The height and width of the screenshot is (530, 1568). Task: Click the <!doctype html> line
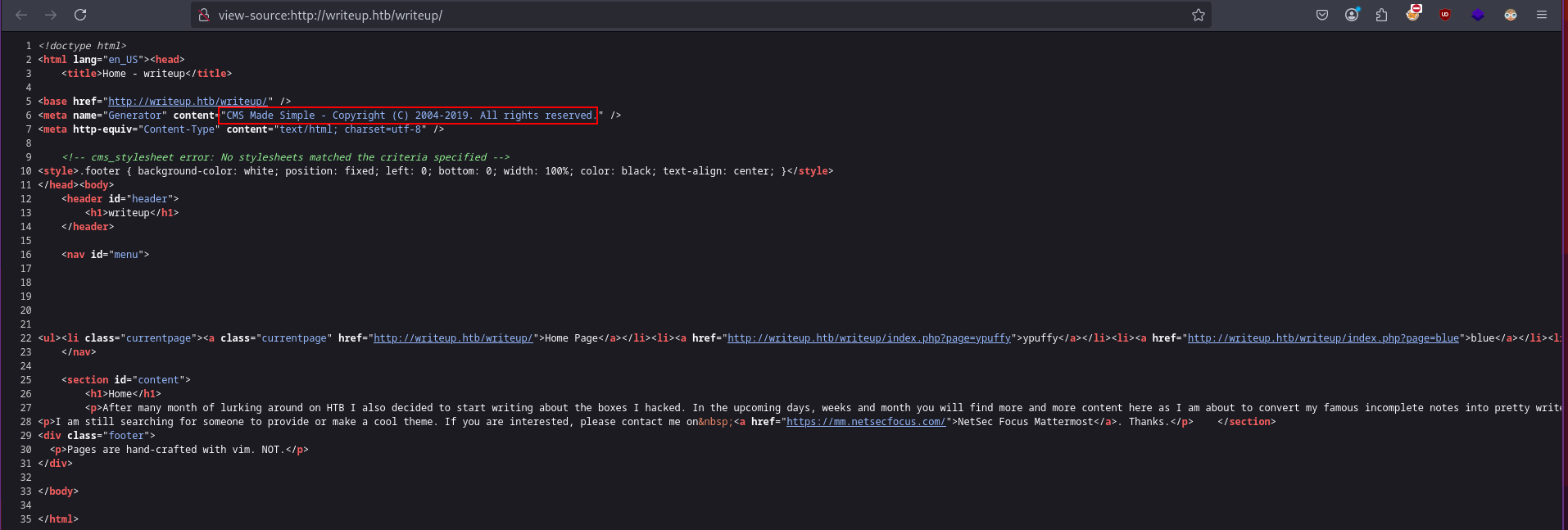click(x=82, y=46)
